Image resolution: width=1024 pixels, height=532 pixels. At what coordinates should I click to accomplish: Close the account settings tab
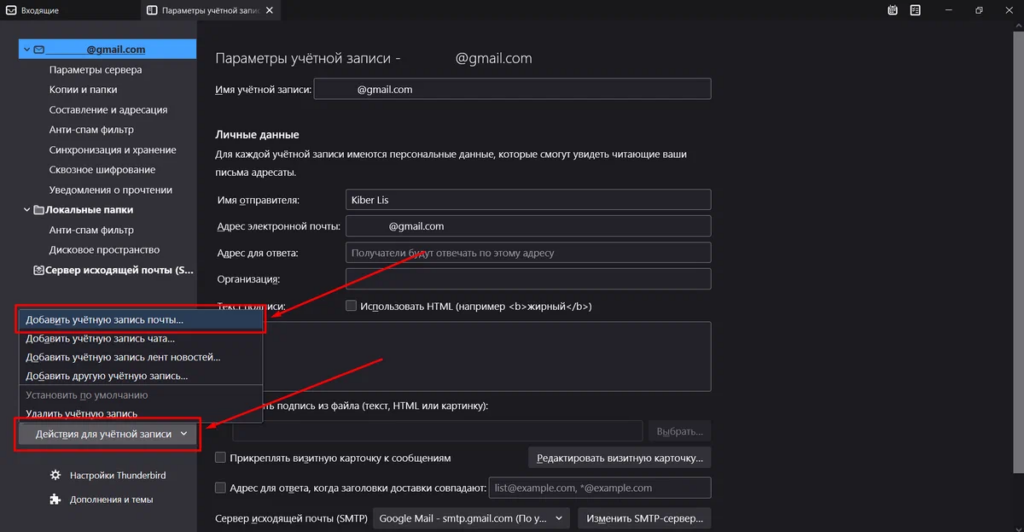click(x=270, y=10)
